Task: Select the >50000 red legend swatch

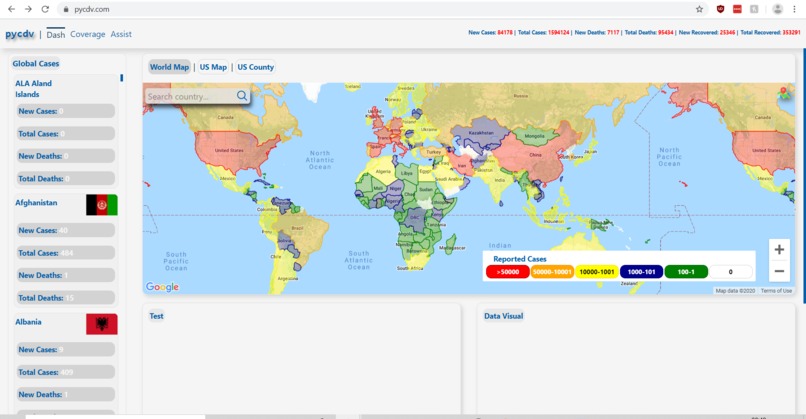Action: (x=507, y=272)
